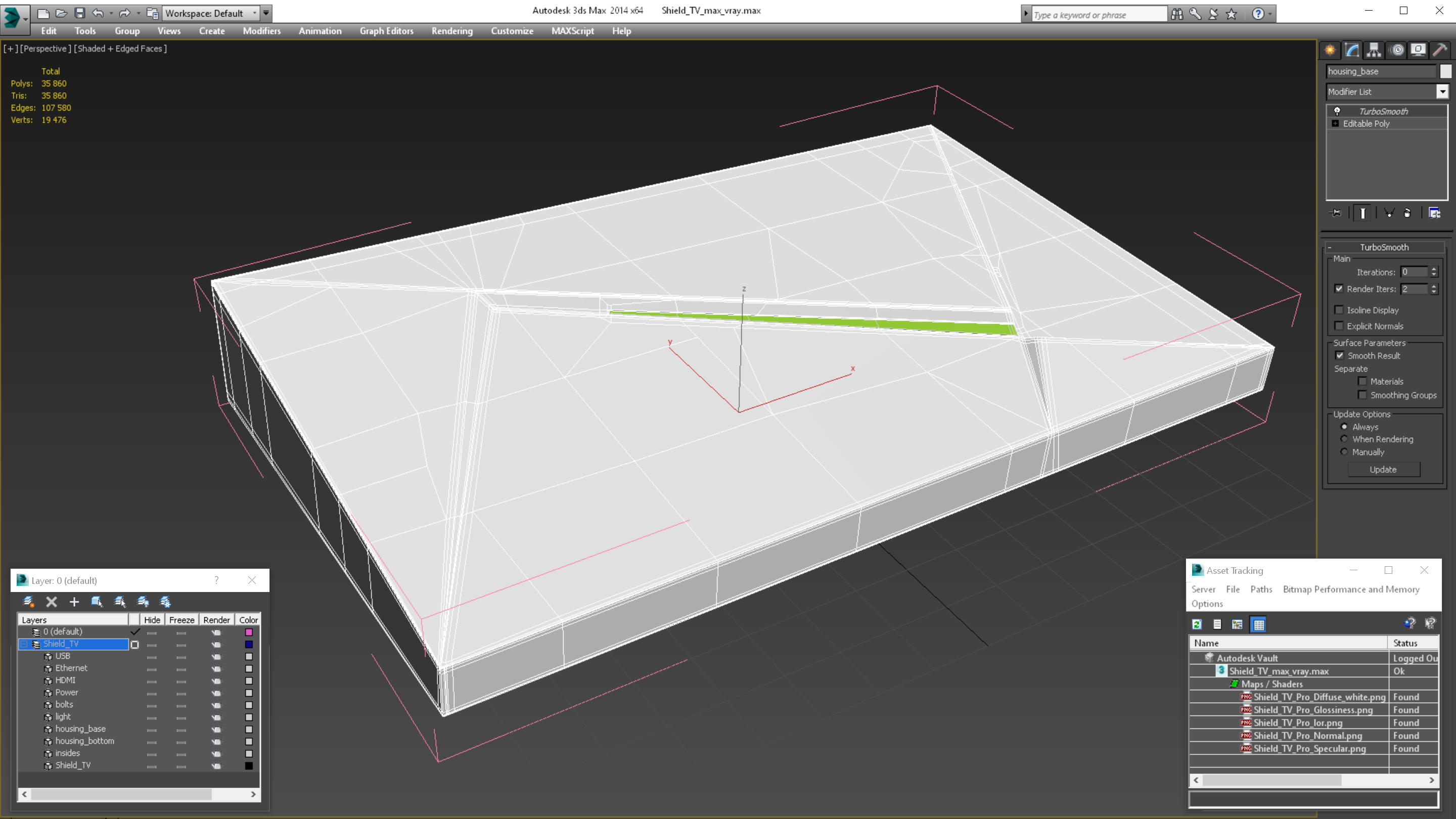Click the Iterations spinner arrows
The image size is (1456, 819).
tap(1434, 272)
